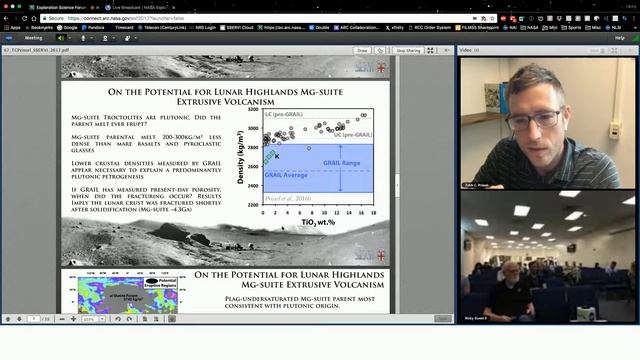Open the Misc bookmarks folder

pyautogui.click(x=593, y=28)
